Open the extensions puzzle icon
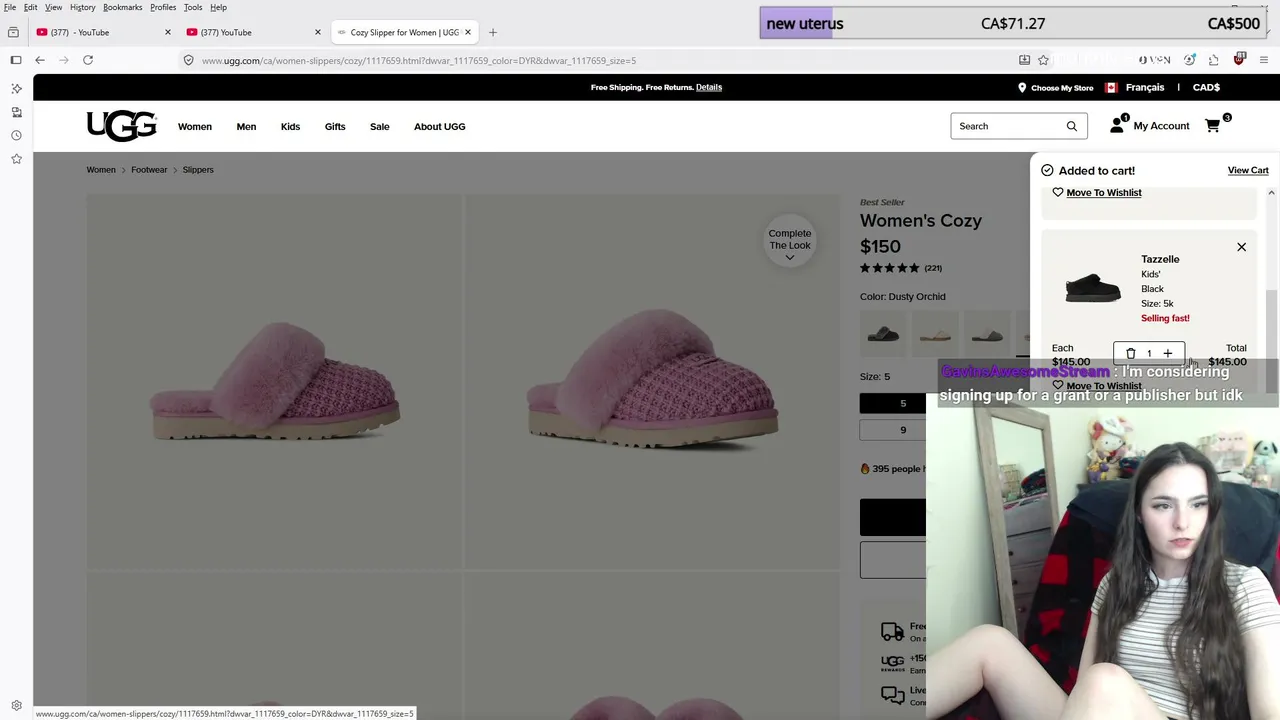 [1214, 60]
